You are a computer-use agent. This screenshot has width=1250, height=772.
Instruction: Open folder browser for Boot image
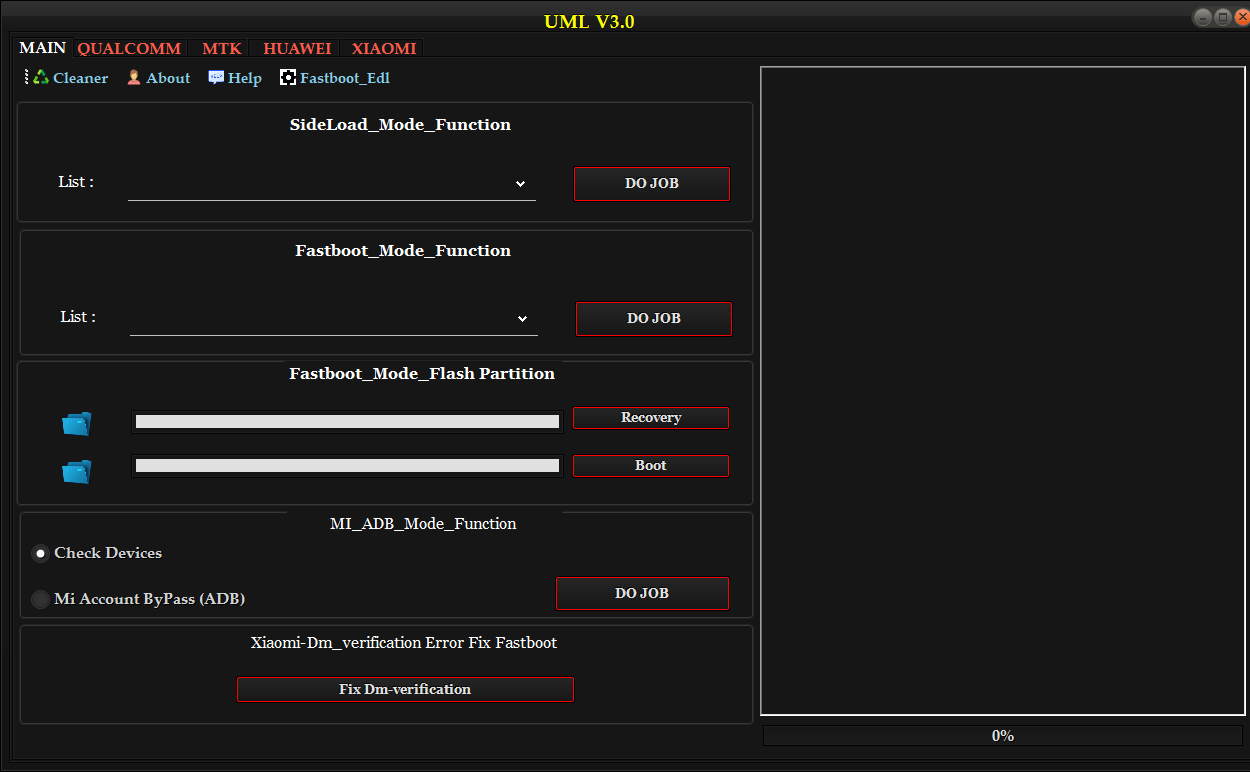pos(77,470)
